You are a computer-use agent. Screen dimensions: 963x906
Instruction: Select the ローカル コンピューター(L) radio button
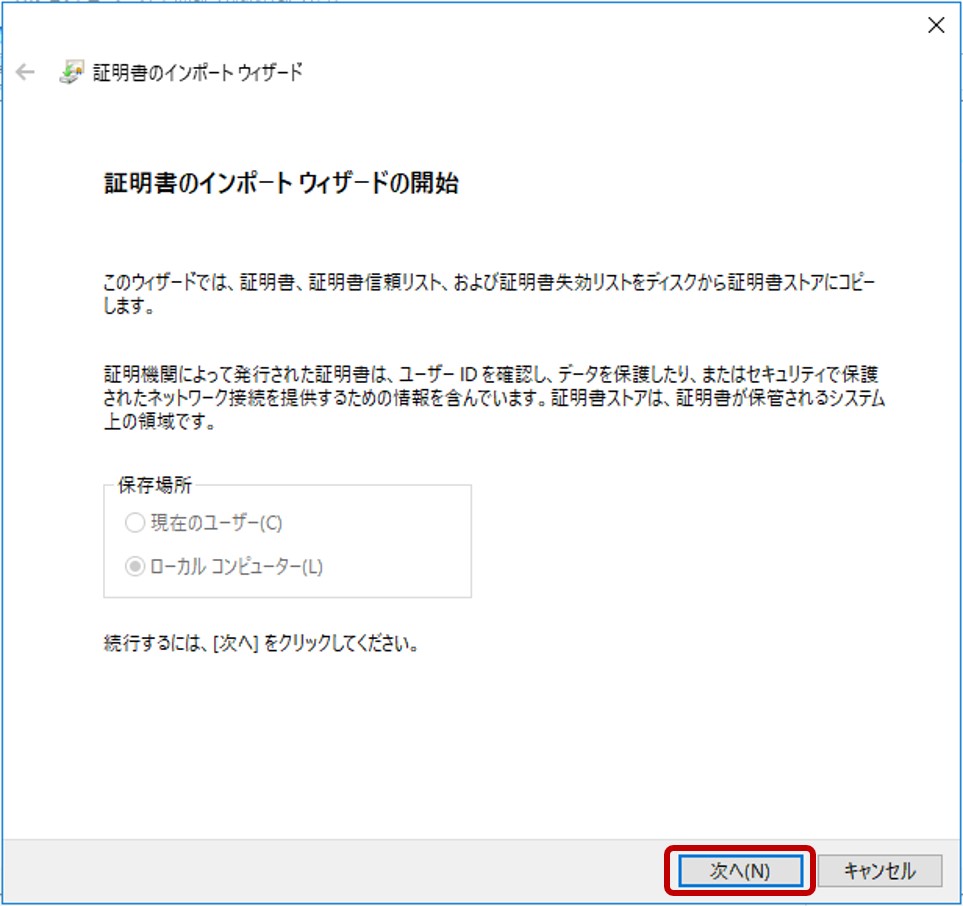coord(134,566)
